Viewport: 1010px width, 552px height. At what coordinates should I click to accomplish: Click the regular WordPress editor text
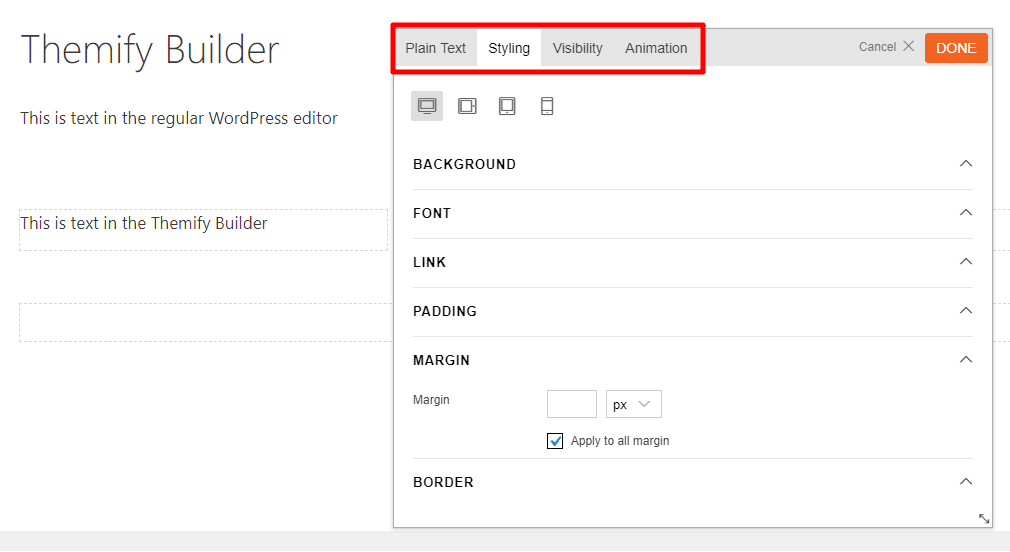click(x=178, y=119)
